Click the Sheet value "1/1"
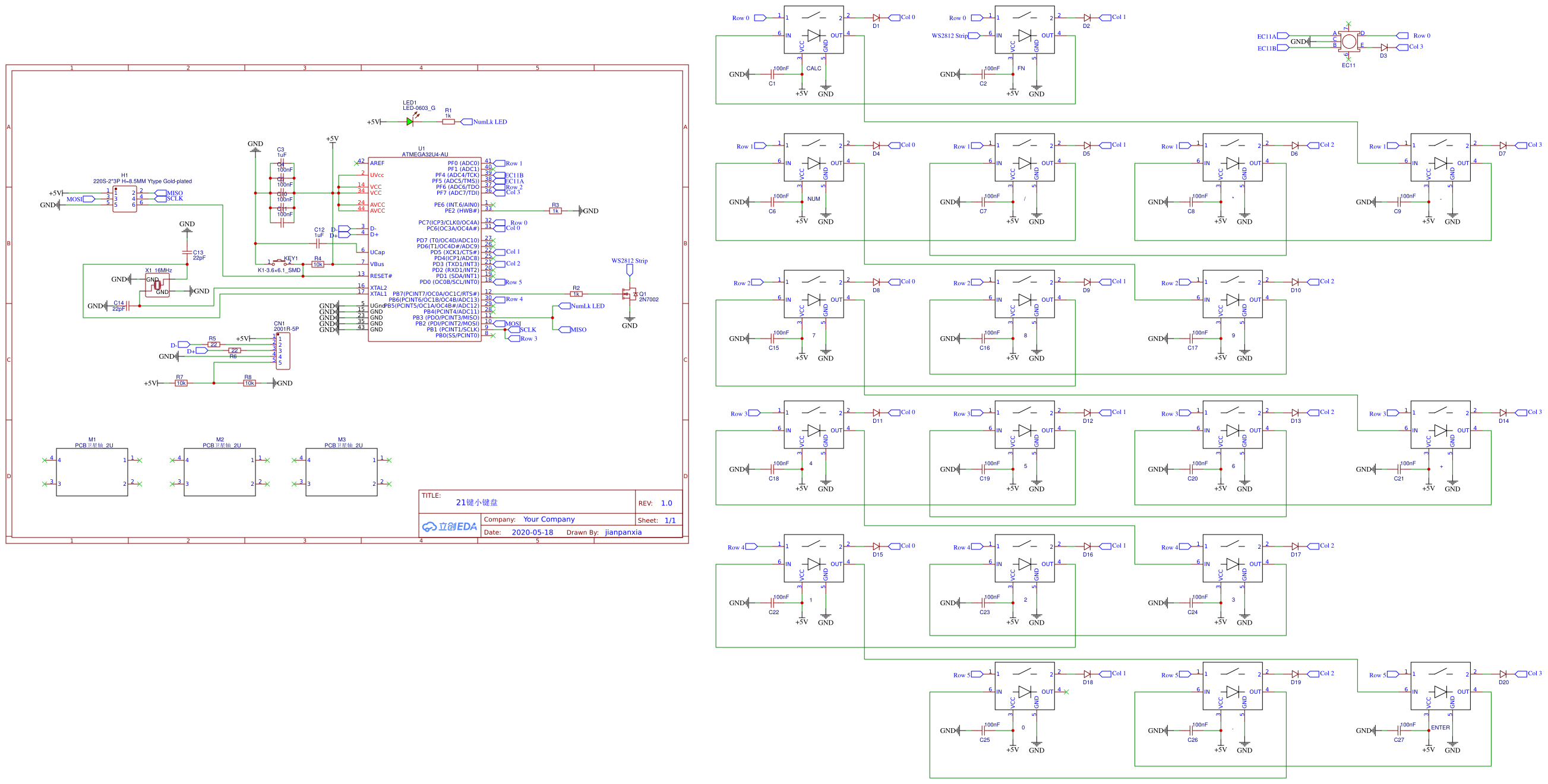Screen dimensions: 1548x784 (x=670, y=521)
